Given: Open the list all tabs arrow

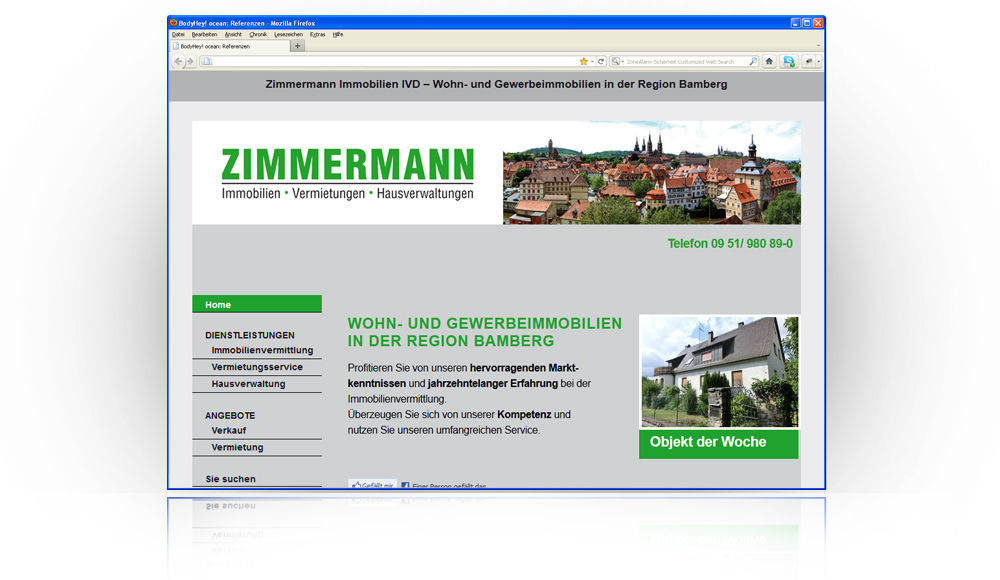Looking at the screenshot, I should point(818,46).
